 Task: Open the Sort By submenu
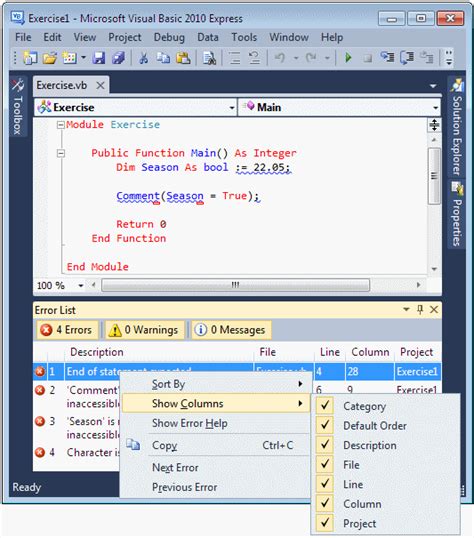(x=216, y=384)
